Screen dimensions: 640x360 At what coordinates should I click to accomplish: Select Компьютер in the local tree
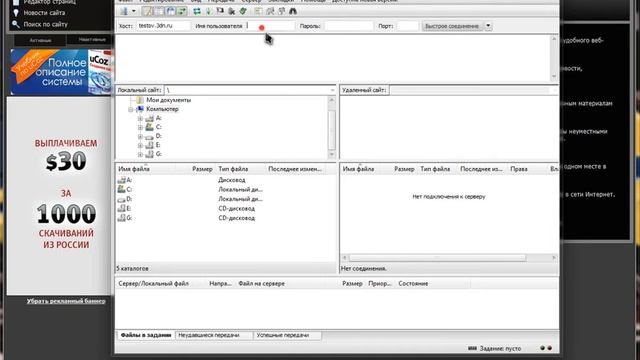(162, 109)
